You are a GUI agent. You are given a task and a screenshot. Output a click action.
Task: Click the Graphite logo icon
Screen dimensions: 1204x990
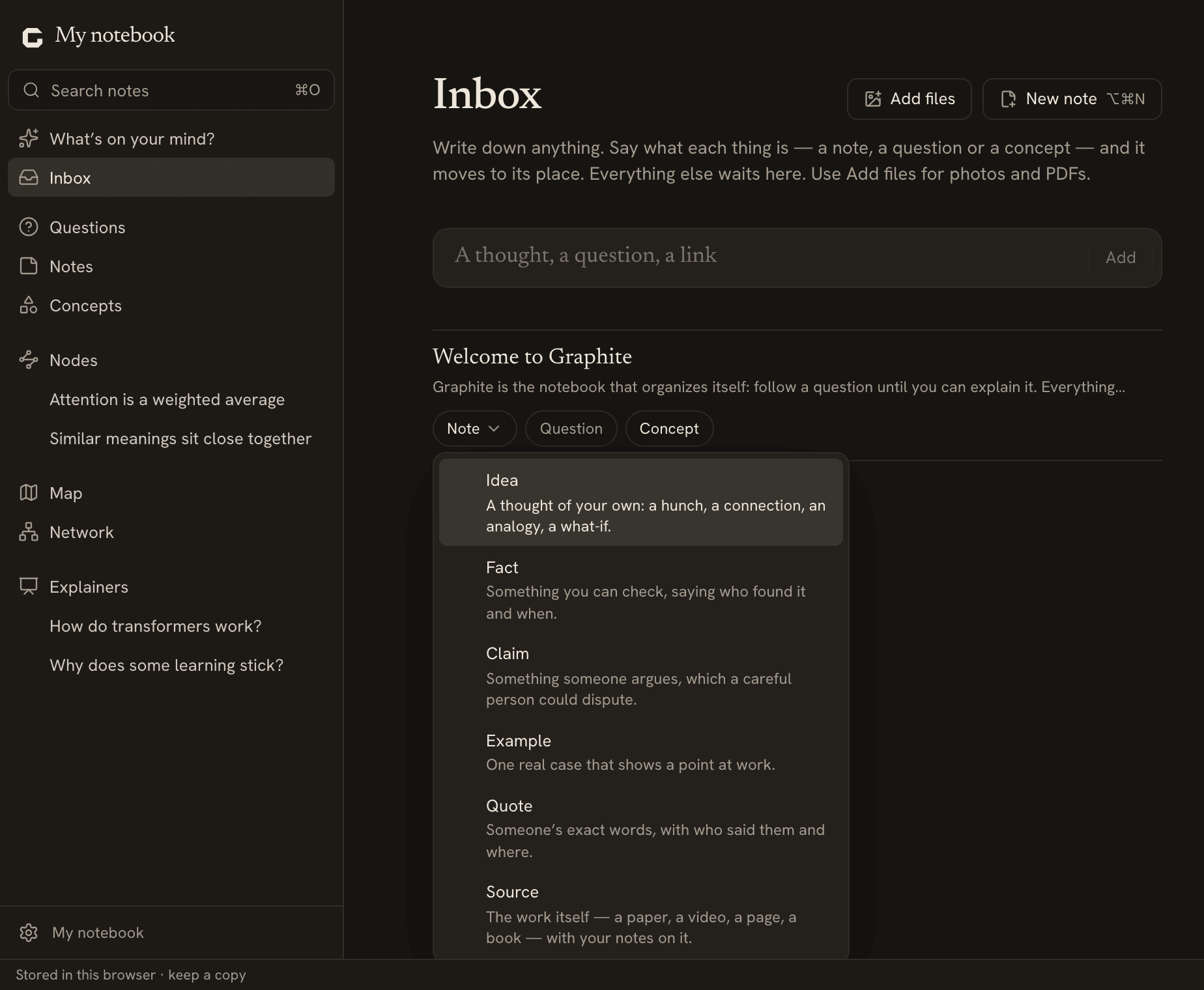coord(32,37)
